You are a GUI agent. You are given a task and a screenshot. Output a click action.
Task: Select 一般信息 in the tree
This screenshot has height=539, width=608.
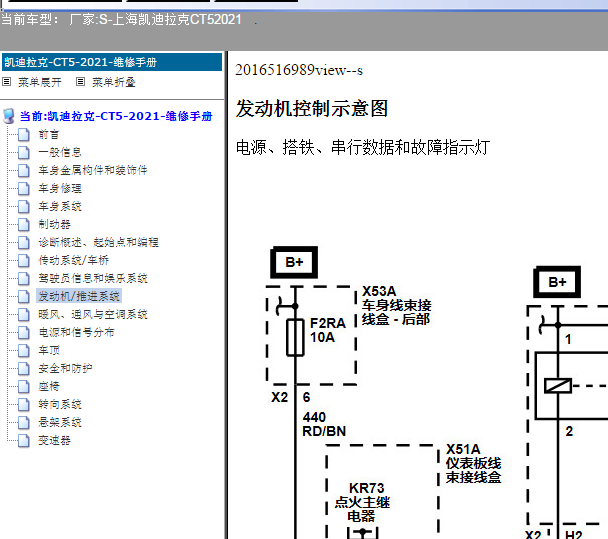[59, 152]
